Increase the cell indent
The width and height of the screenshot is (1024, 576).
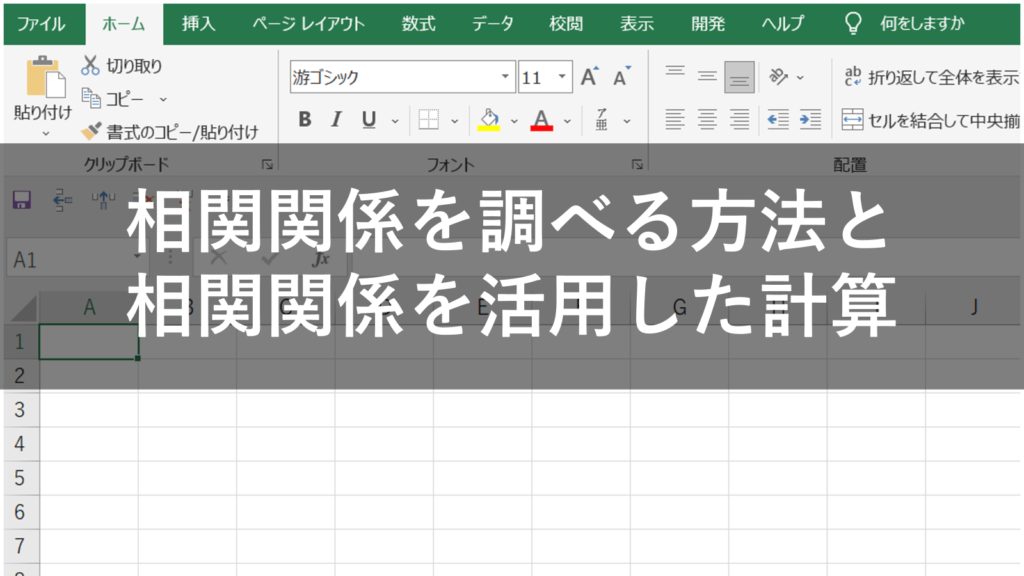tap(810, 120)
